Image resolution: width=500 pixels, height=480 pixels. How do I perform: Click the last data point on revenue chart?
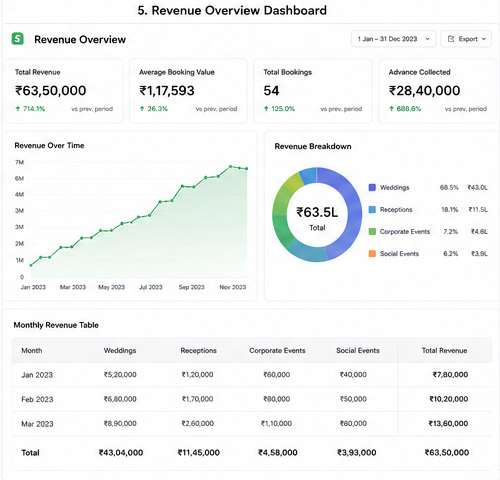click(x=247, y=169)
